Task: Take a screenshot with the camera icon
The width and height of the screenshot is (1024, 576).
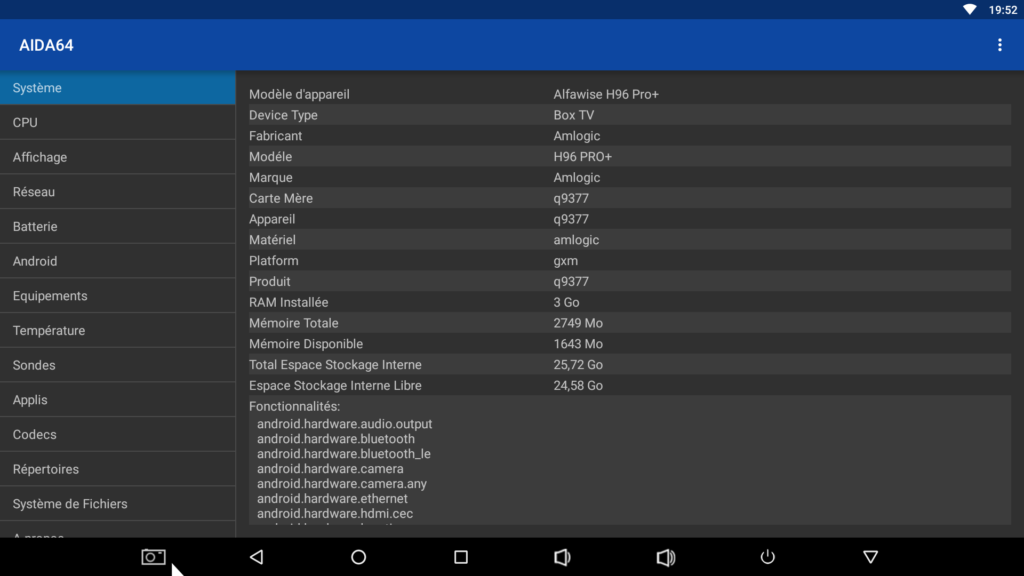Action: tap(153, 556)
